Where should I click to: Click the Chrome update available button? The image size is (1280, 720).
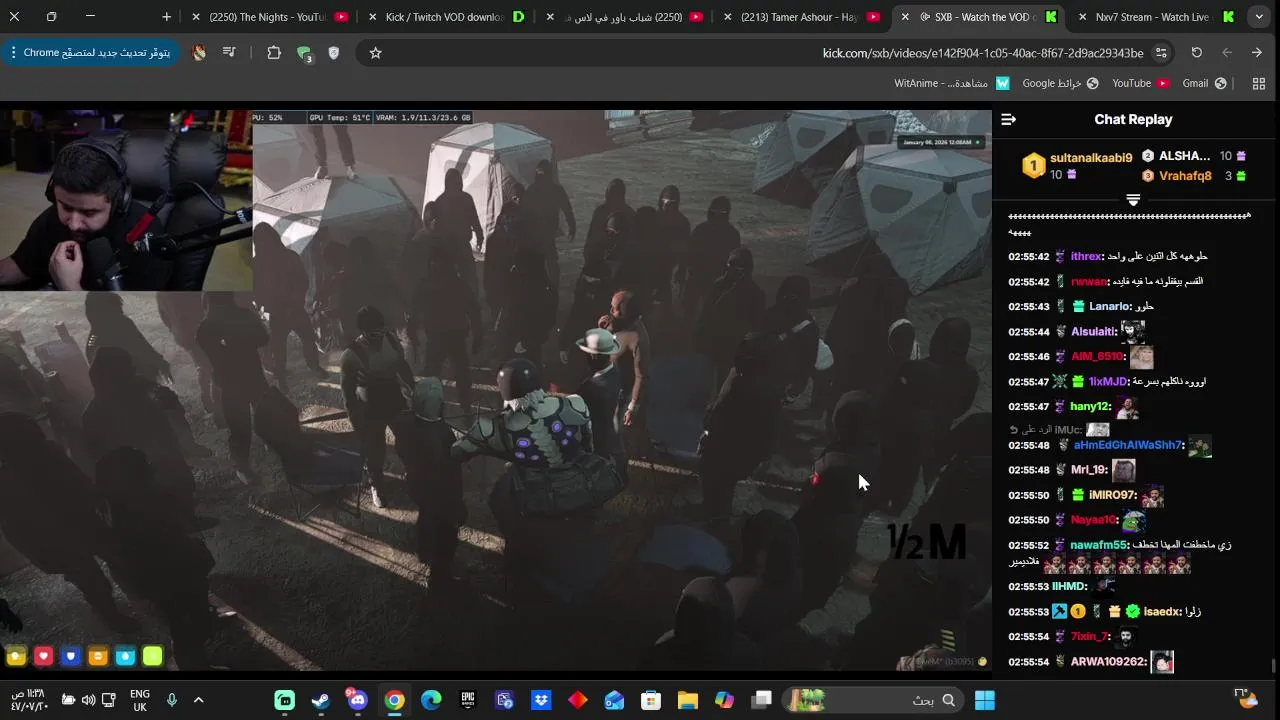coord(90,53)
